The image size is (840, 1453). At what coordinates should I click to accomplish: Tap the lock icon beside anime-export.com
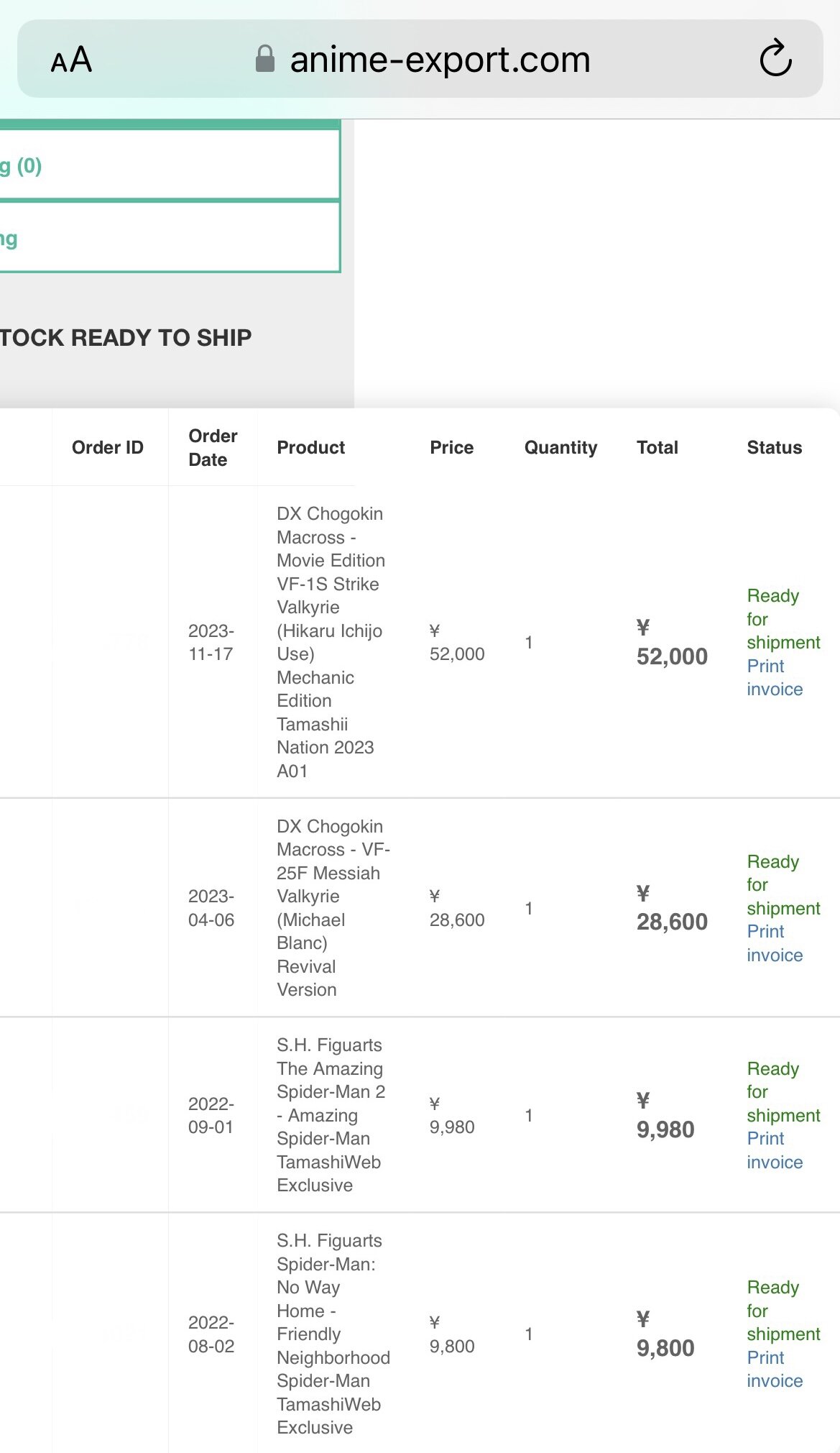(x=265, y=59)
